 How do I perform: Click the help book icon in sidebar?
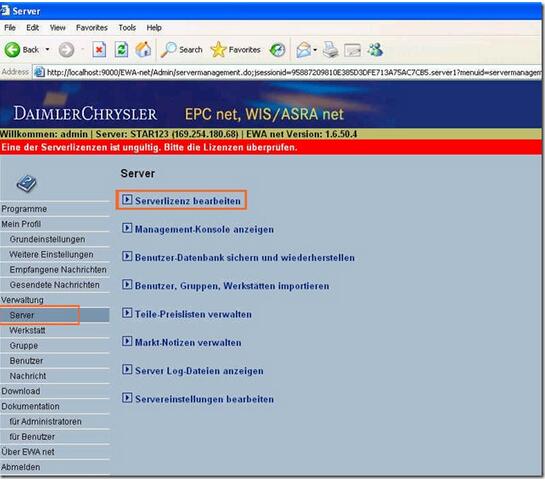pos(26,183)
